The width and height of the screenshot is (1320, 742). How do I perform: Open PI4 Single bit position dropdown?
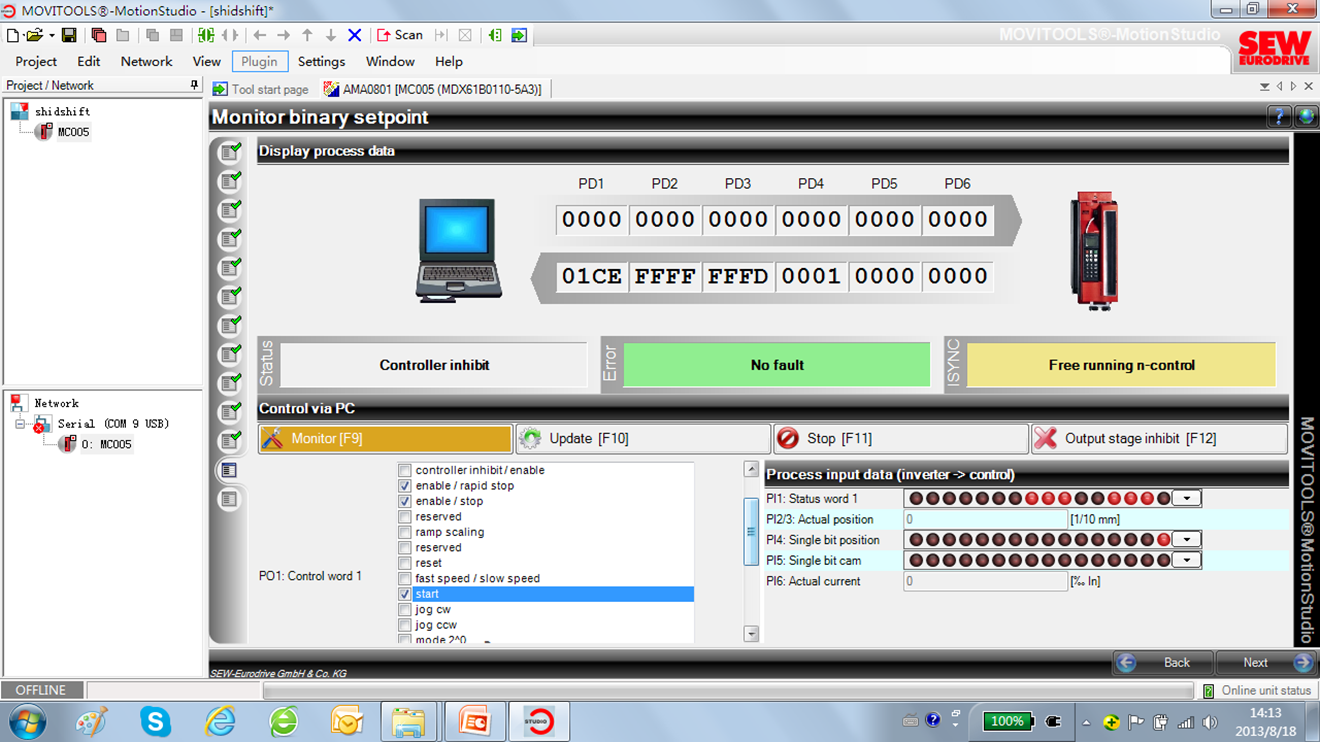tap(1187, 539)
